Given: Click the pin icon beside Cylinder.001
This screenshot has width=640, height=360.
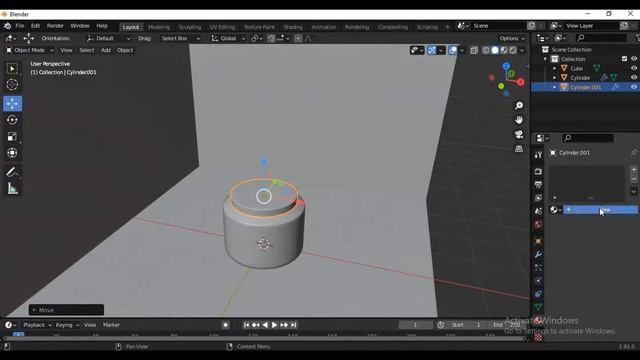Looking at the screenshot, I should tap(633, 153).
